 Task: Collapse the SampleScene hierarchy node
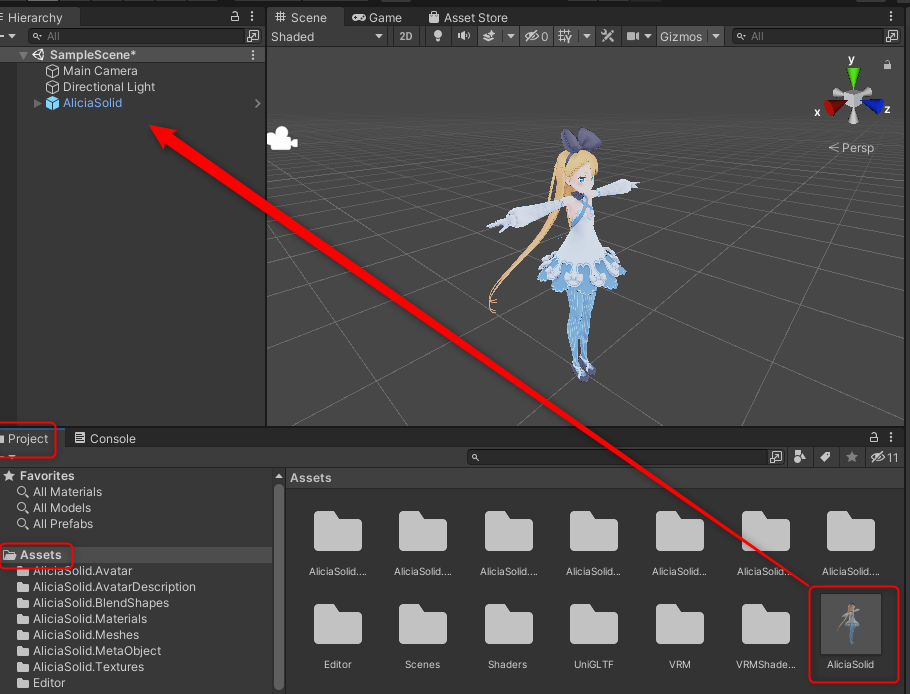22,54
